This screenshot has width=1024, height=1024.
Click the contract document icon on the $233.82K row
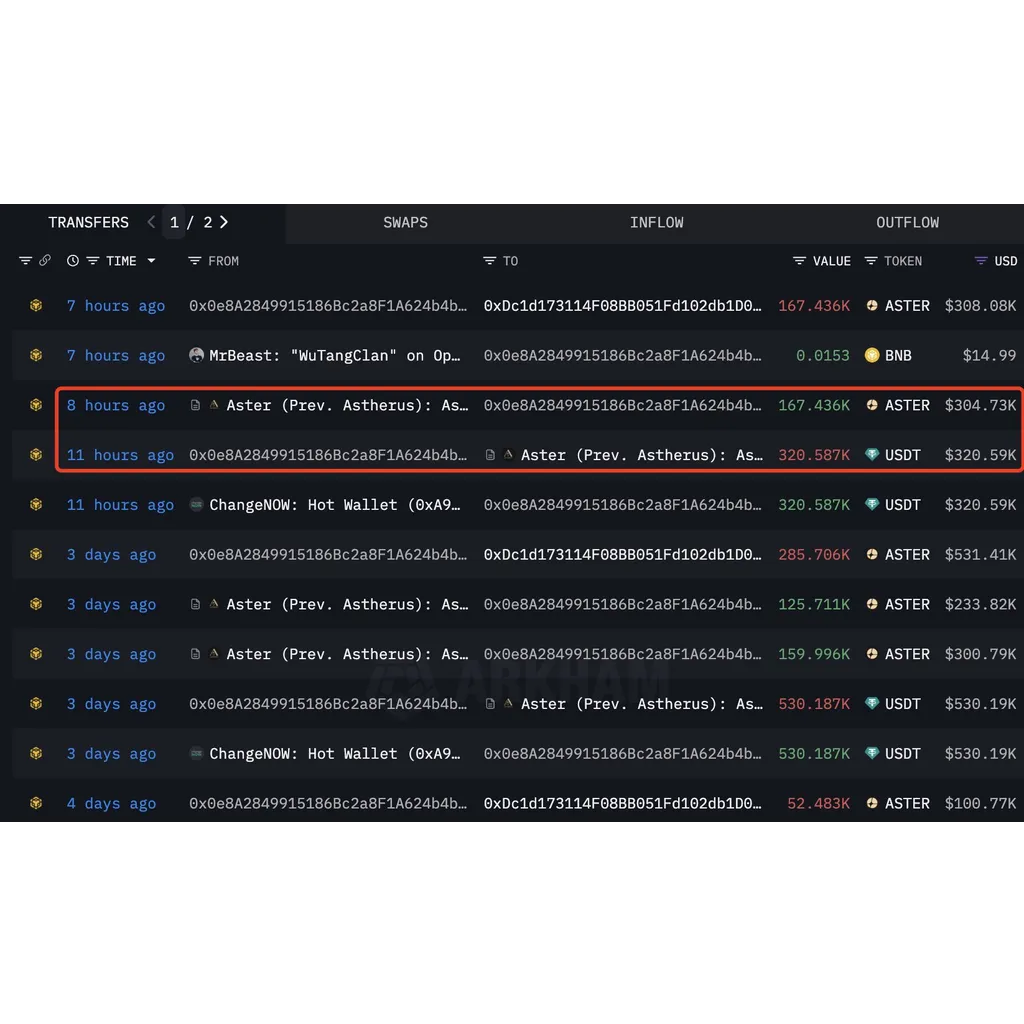coord(195,604)
